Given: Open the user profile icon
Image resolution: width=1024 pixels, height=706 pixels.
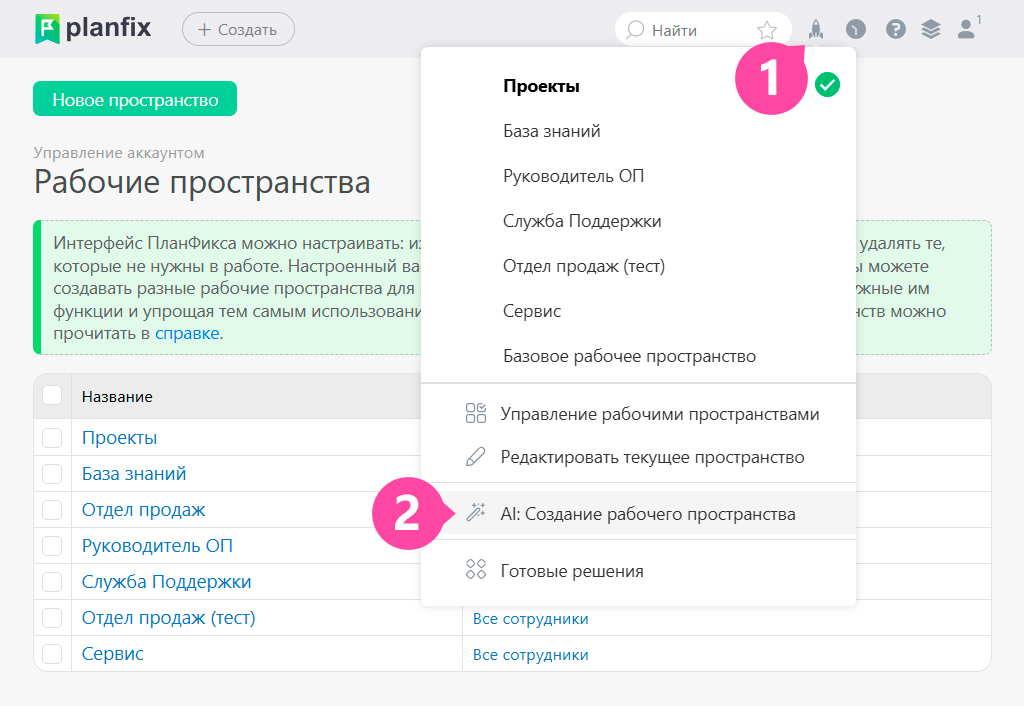Looking at the screenshot, I should (x=967, y=29).
